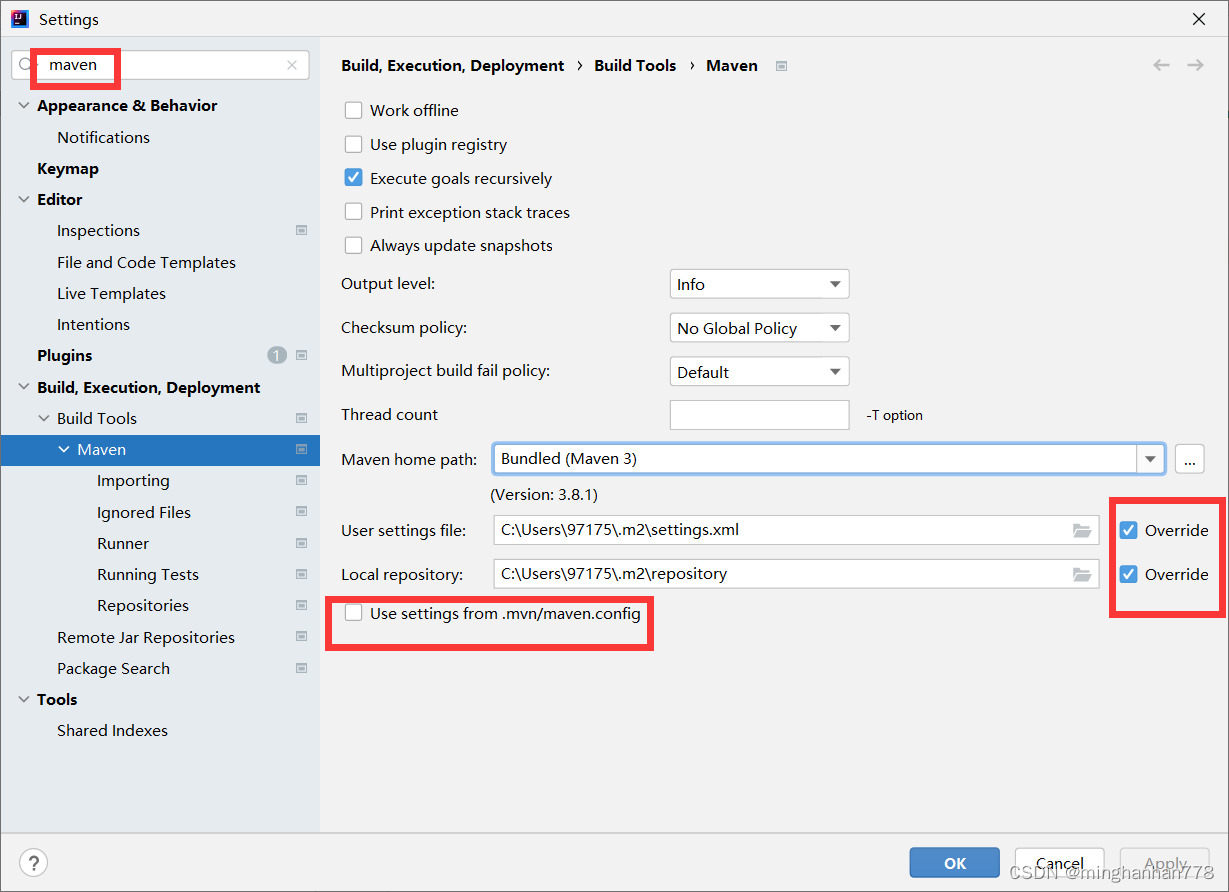Collapse the Tools group
The height and width of the screenshot is (892, 1229).
tap(24, 699)
